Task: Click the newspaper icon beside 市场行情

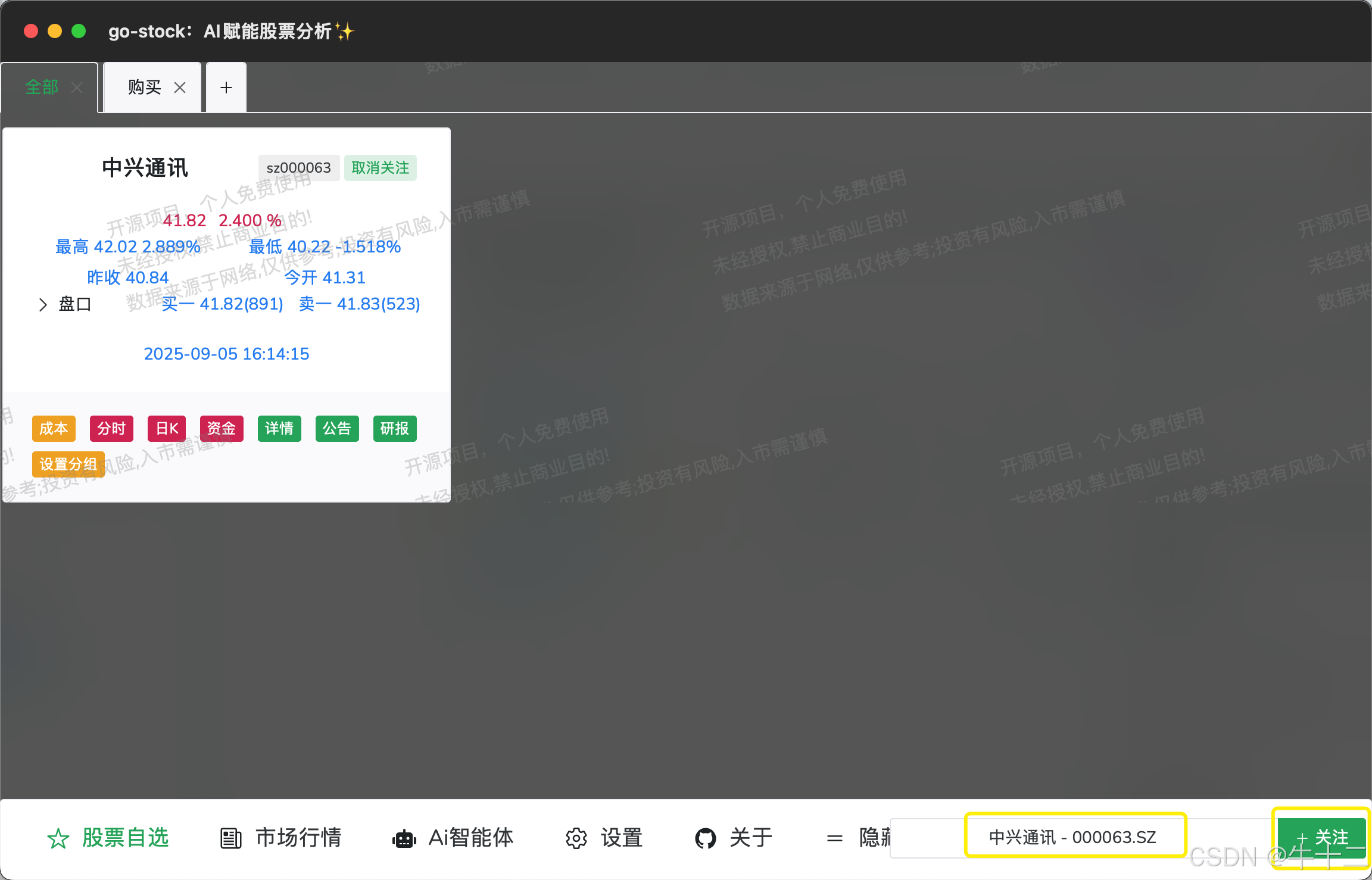Action: pos(231,838)
